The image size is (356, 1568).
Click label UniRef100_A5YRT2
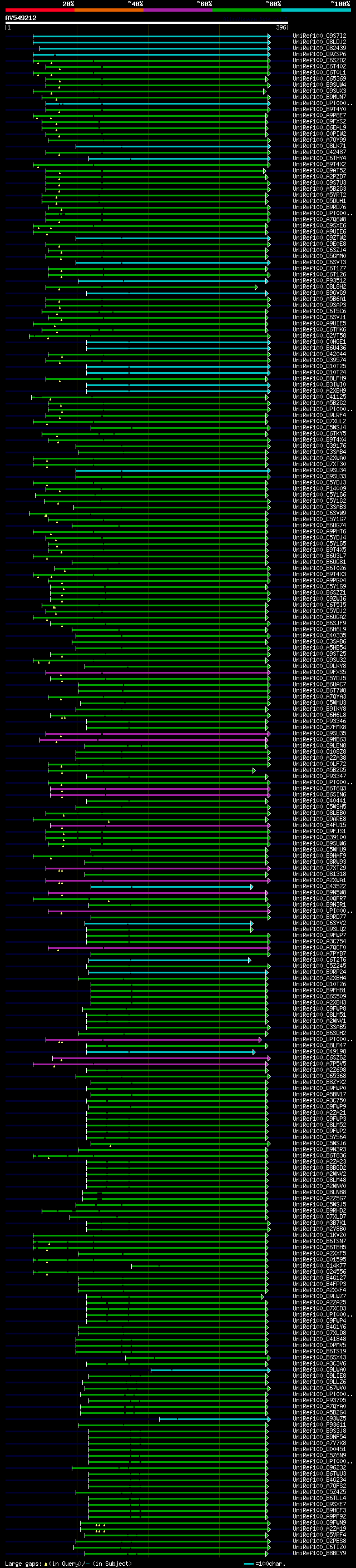(319, 195)
